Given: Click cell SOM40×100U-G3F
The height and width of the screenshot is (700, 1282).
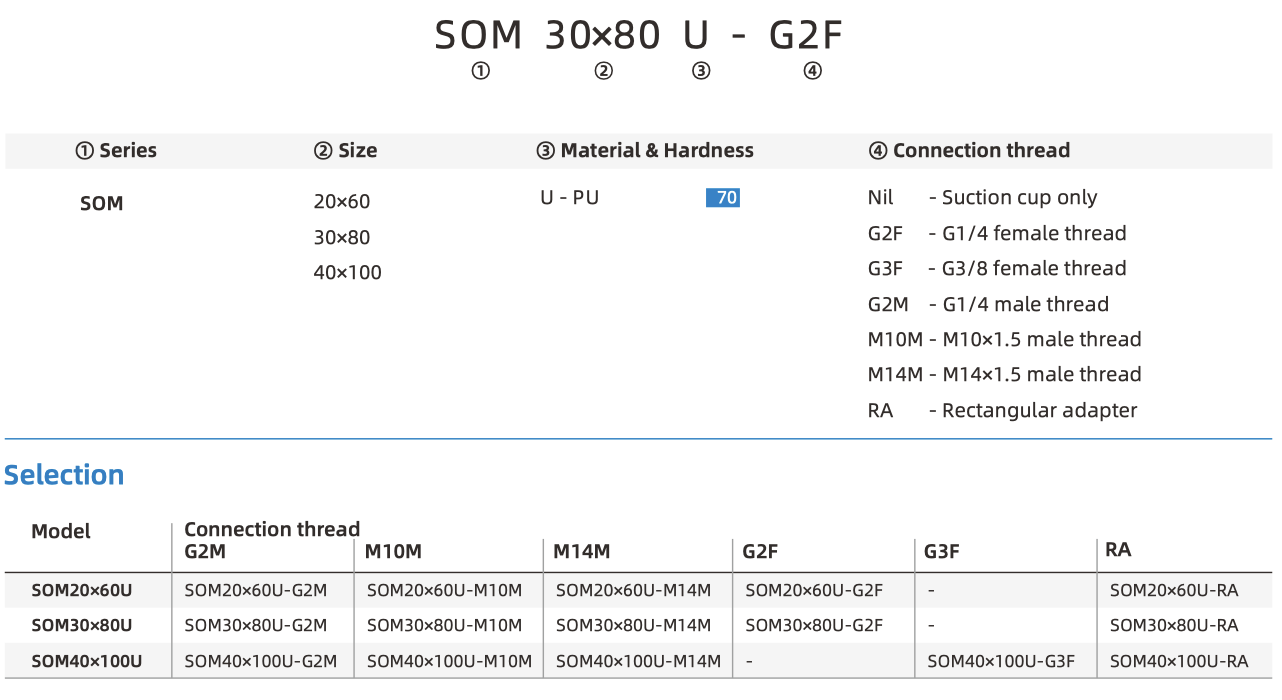Looking at the screenshot, I should [x=1002, y=661].
